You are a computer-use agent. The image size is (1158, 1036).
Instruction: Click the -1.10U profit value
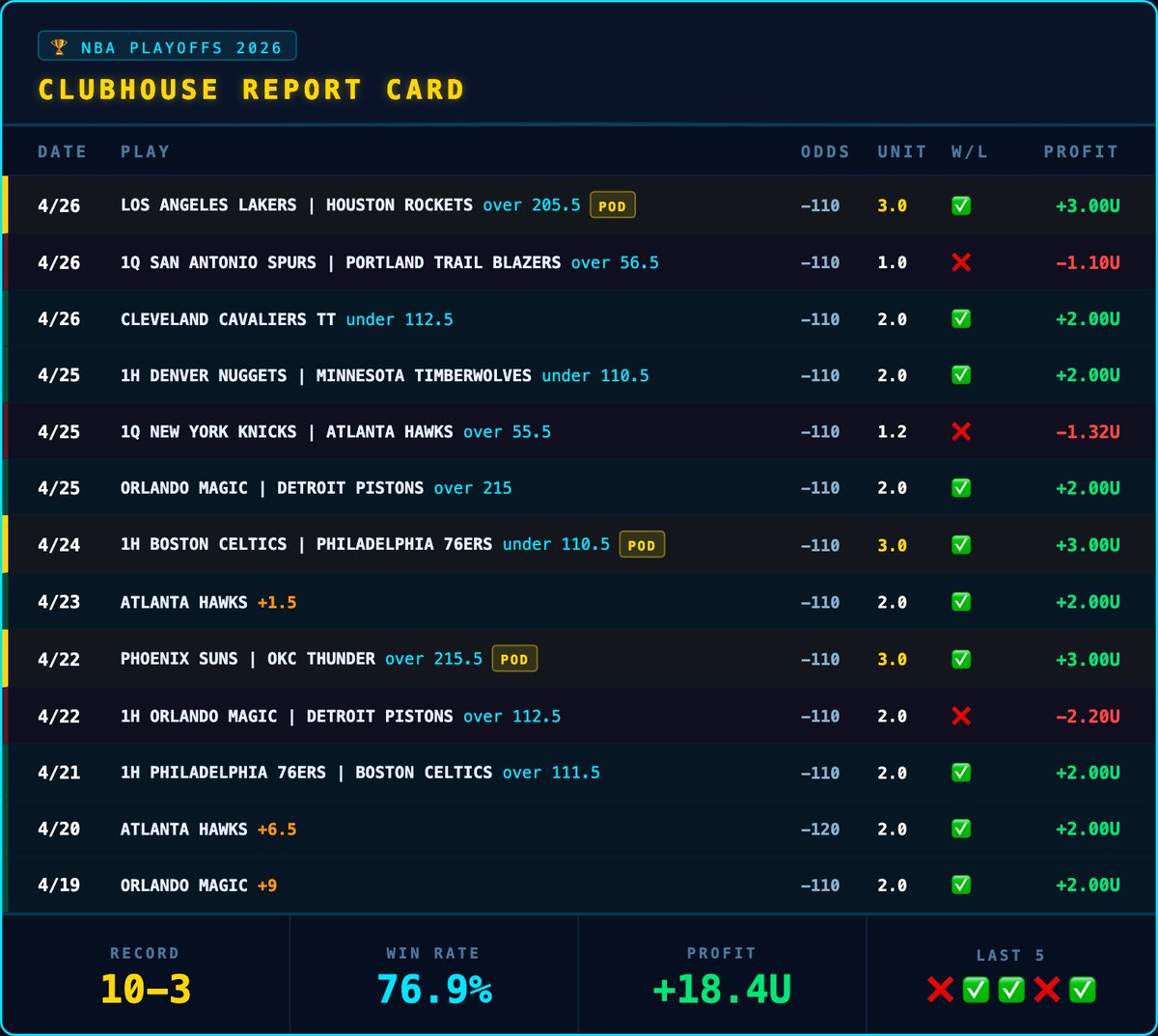click(1088, 262)
